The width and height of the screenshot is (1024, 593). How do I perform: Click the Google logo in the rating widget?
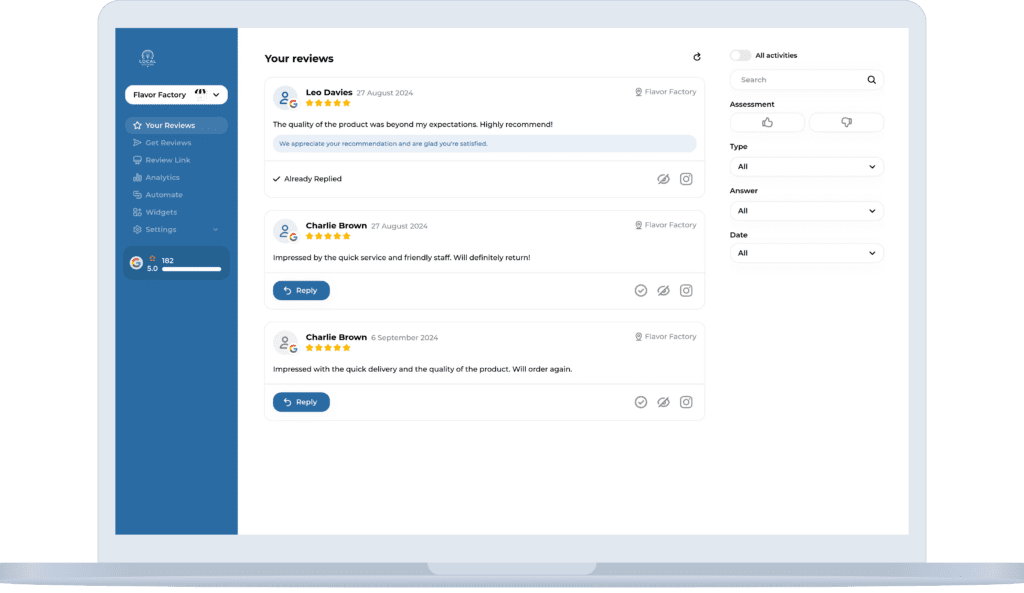pos(137,262)
